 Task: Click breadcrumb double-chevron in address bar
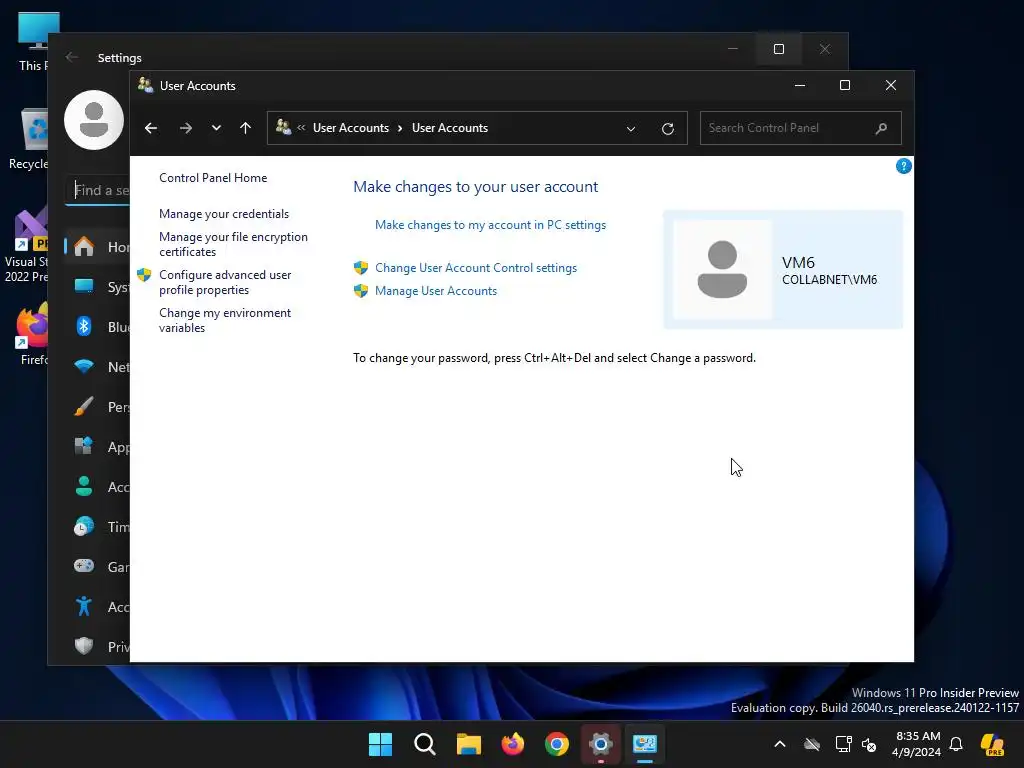[301, 128]
